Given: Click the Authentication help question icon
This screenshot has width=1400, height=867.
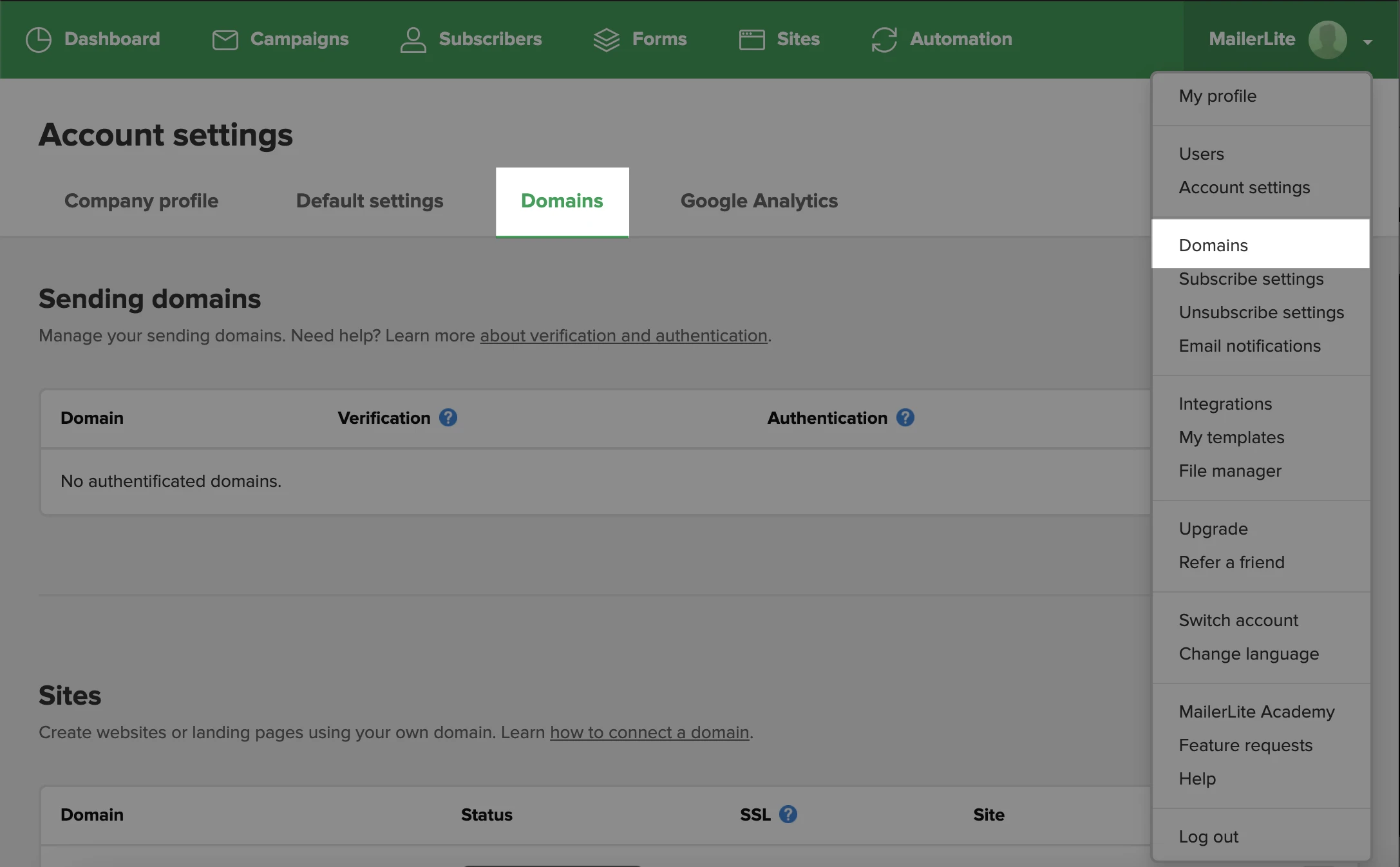Looking at the screenshot, I should 905,417.
